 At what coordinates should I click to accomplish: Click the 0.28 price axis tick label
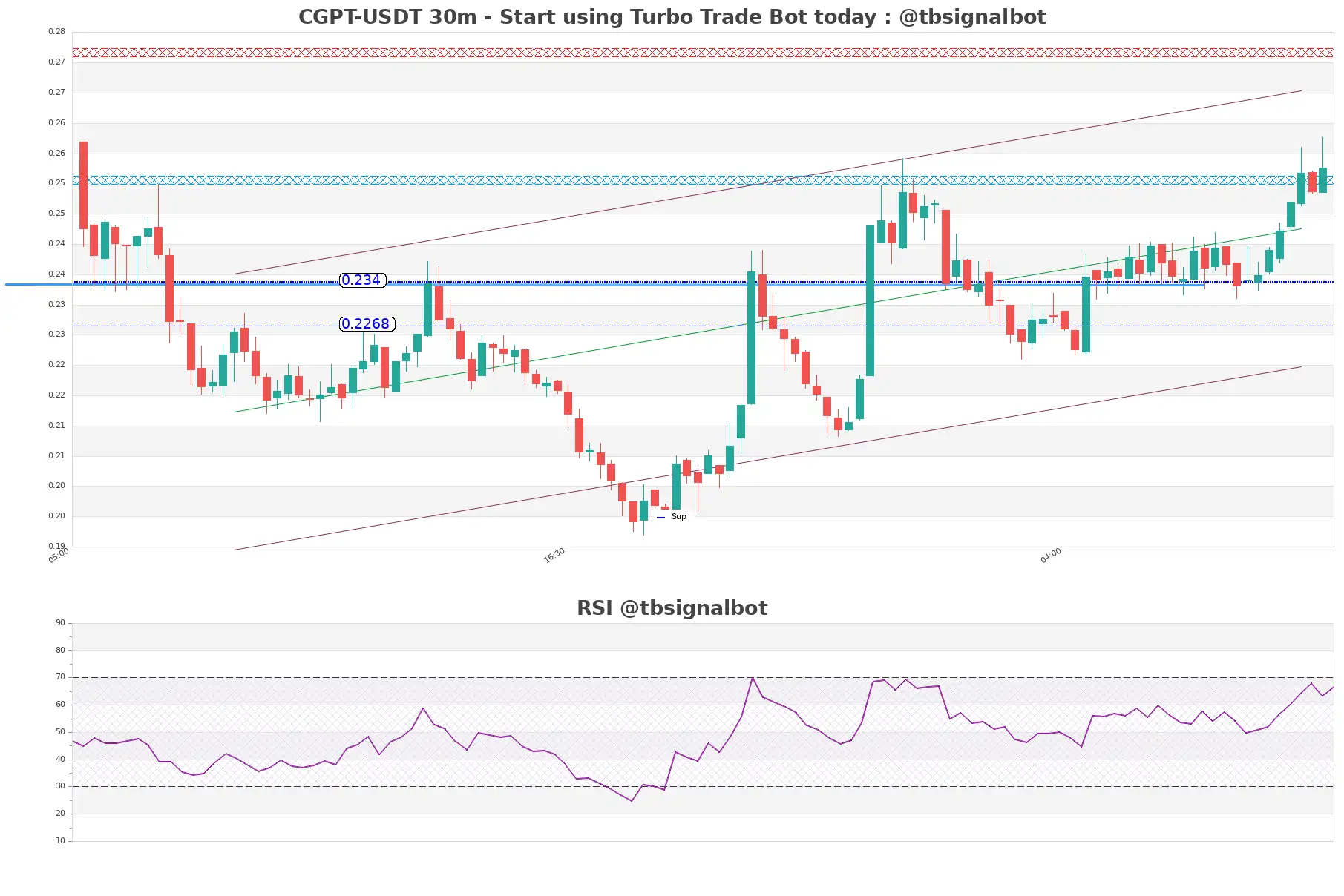tap(56, 32)
